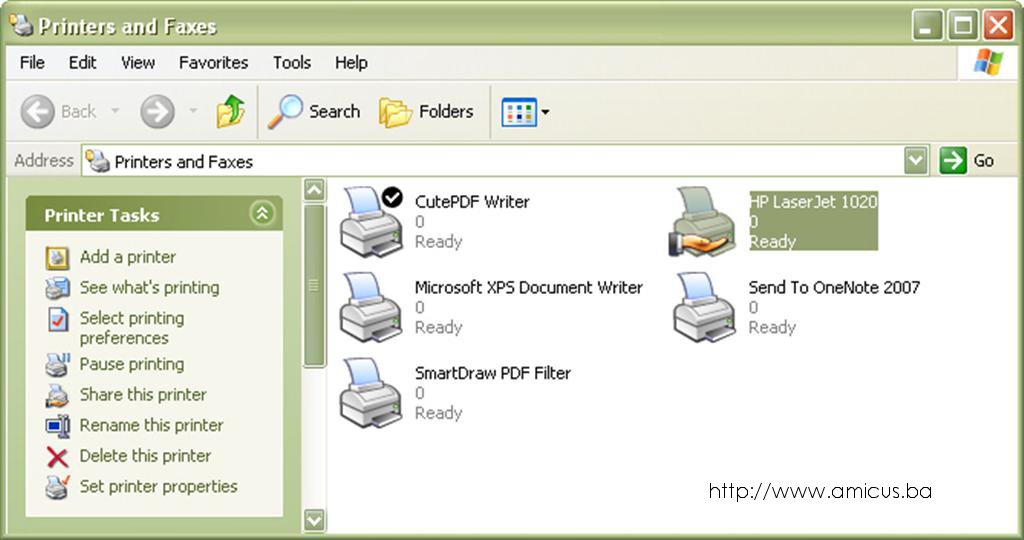Click the Printer Tasks header title

[102, 215]
